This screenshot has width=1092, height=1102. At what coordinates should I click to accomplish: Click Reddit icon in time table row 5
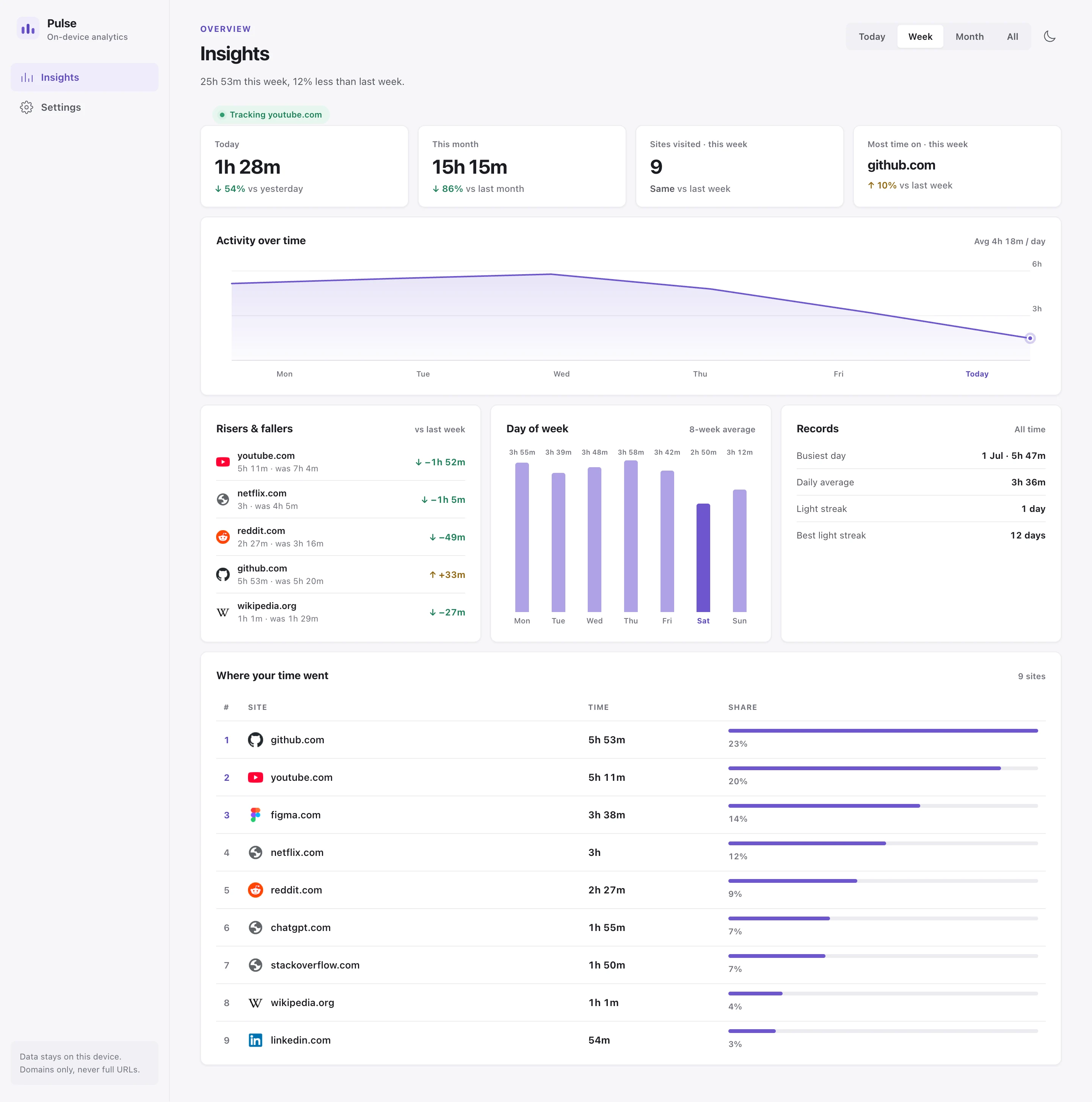coord(256,890)
